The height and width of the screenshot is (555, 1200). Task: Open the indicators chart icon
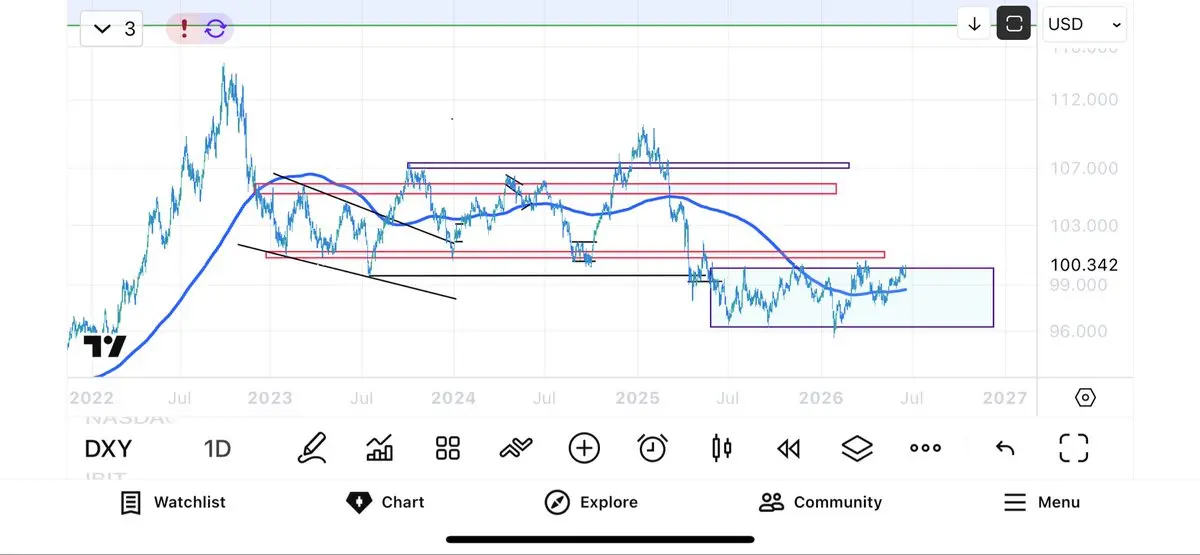pyautogui.click(x=380, y=447)
